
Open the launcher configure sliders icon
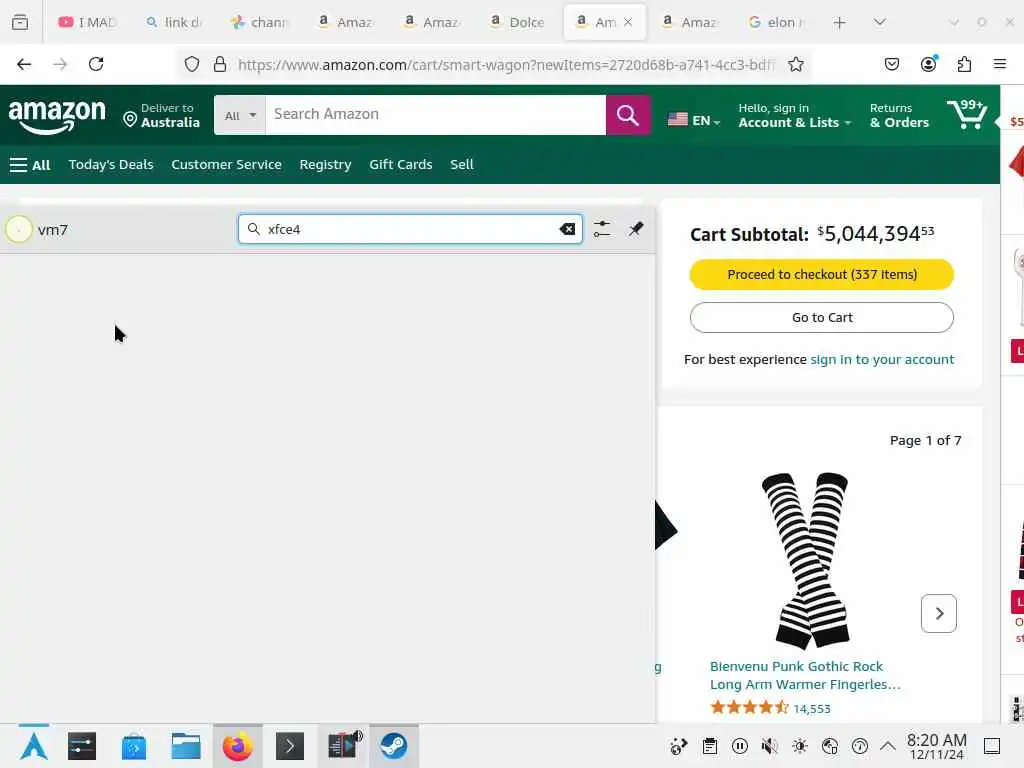point(602,229)
